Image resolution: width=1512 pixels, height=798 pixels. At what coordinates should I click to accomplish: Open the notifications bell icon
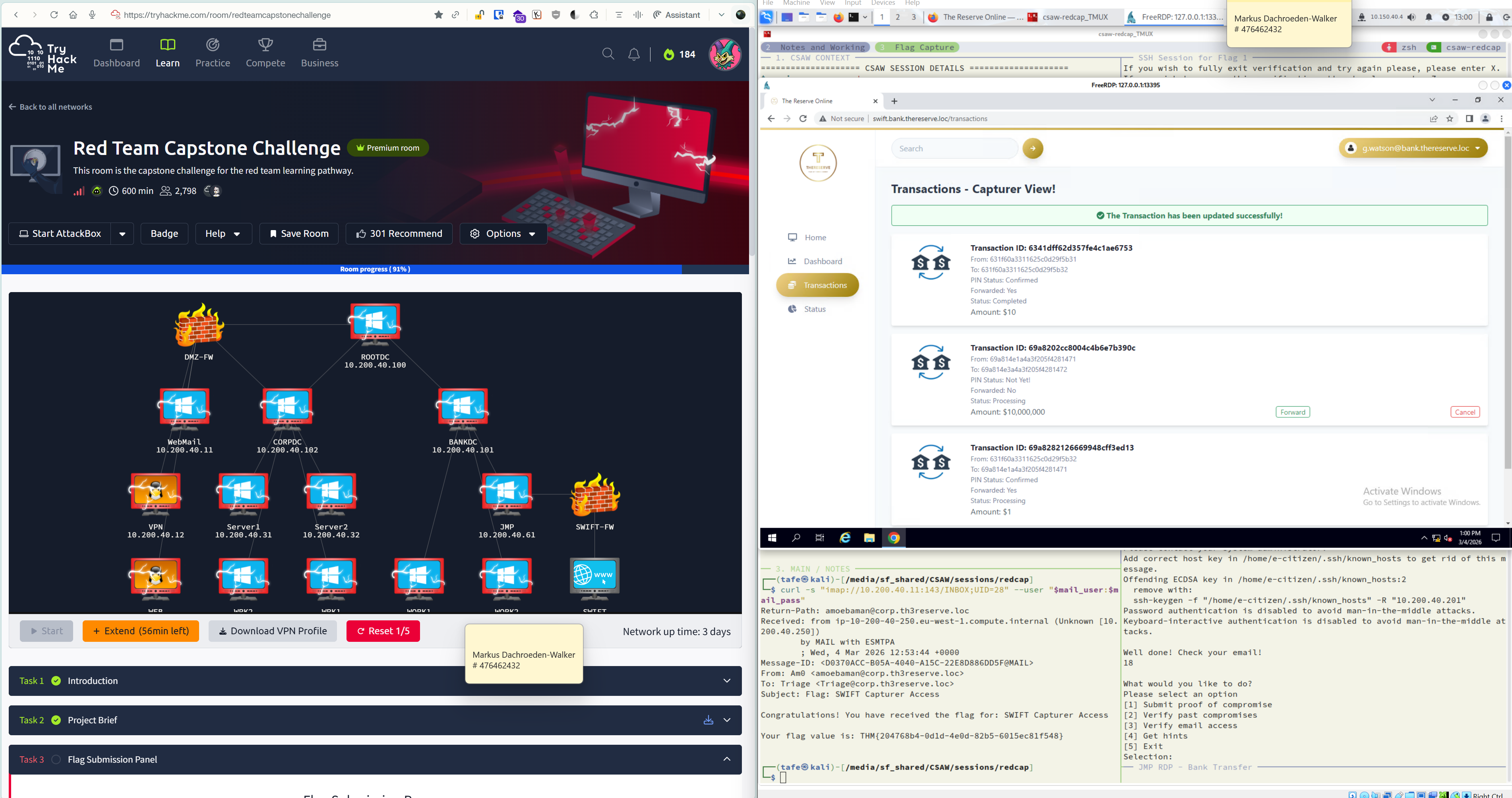[634, 54]
